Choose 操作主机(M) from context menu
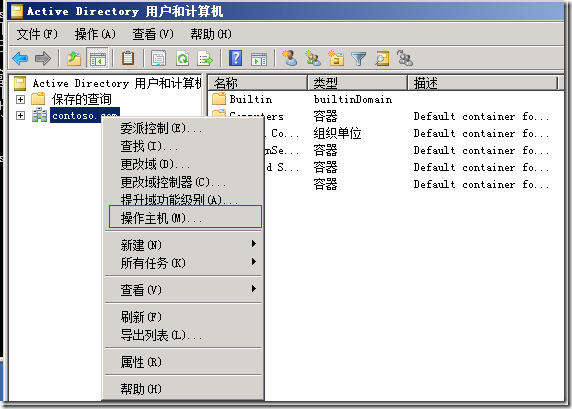 (x=185, y=218)
